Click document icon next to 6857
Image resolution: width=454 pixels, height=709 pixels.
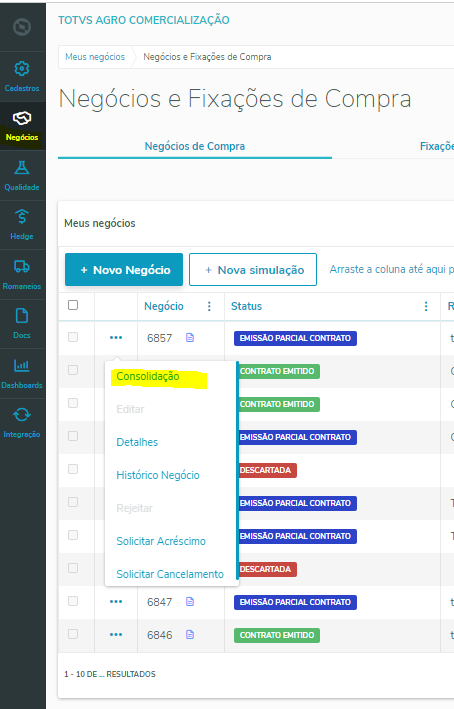(x=190, y=338)
